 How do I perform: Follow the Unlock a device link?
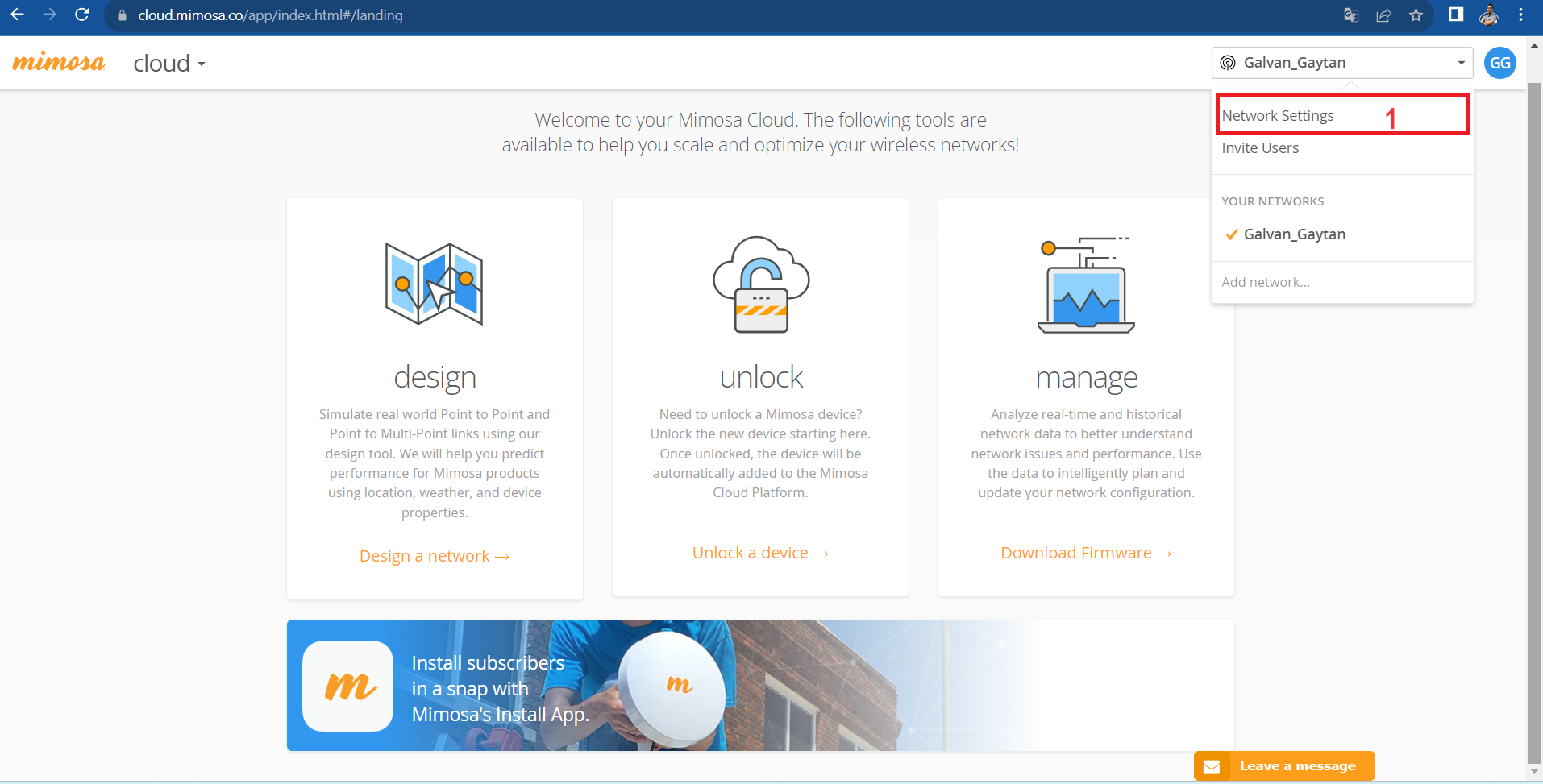(x=760, y=553)
